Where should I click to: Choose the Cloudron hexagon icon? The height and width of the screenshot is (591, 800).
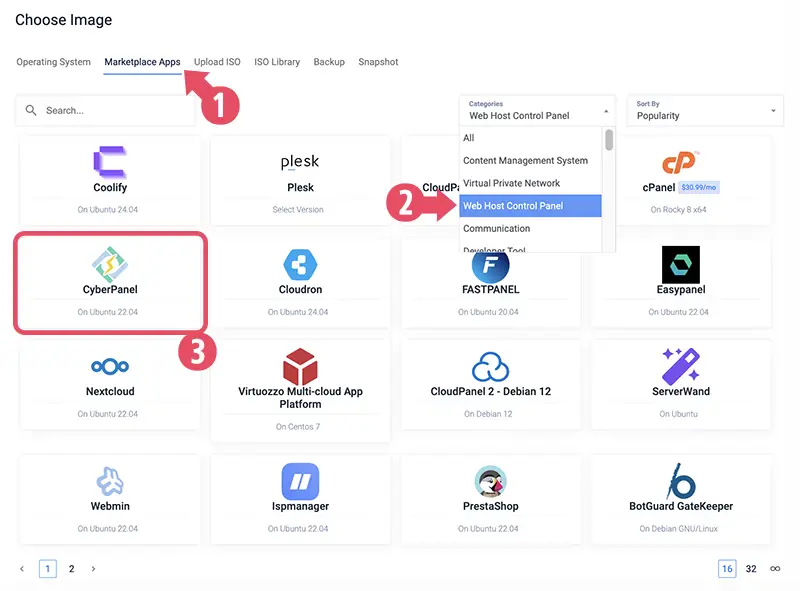pyautogui.click(x=300, y=264)
